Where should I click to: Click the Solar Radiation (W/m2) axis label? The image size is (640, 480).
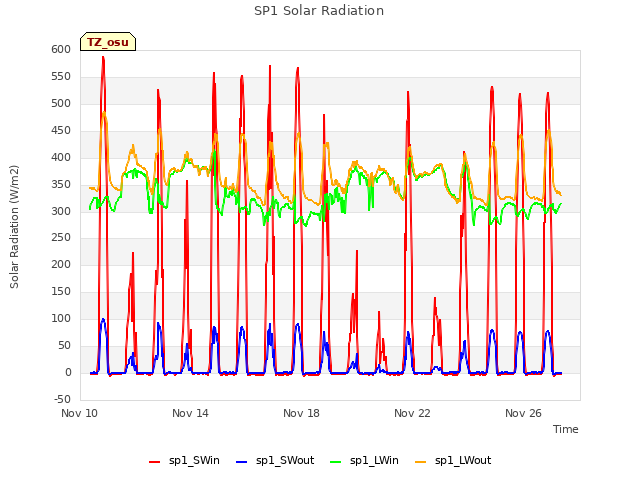[x=14, y=227]
